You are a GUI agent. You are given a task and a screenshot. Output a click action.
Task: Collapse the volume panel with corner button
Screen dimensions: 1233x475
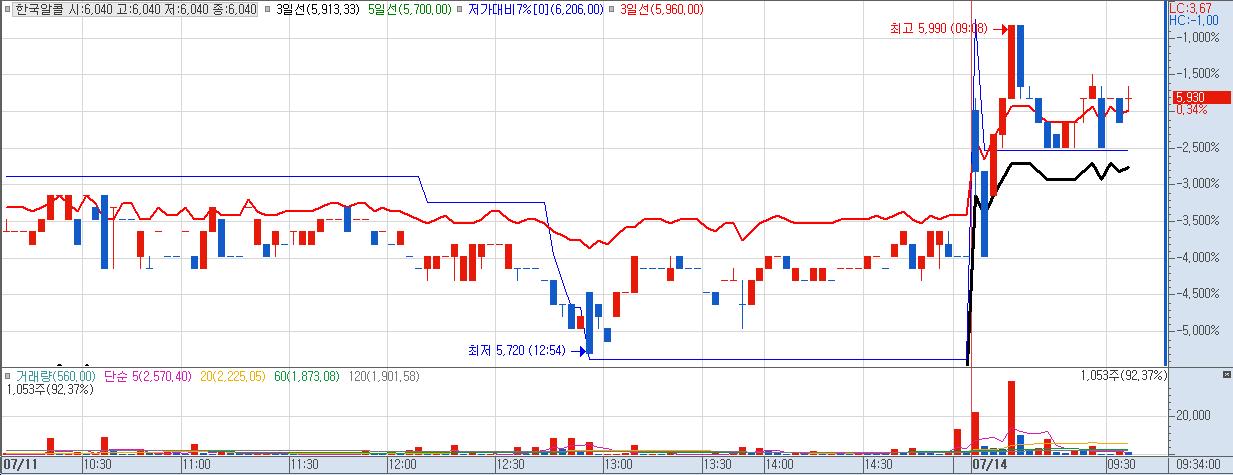[1228, 375]
